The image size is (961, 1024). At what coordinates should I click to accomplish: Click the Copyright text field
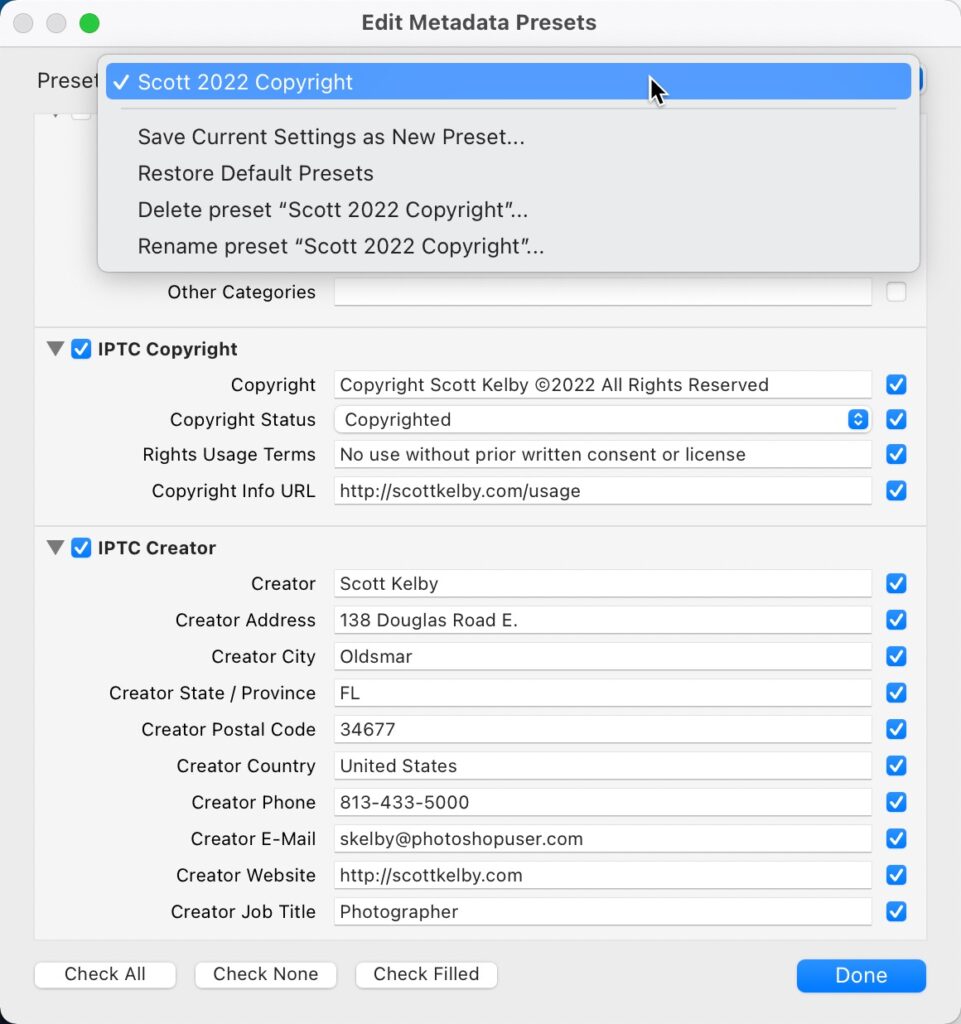point(603,385)
